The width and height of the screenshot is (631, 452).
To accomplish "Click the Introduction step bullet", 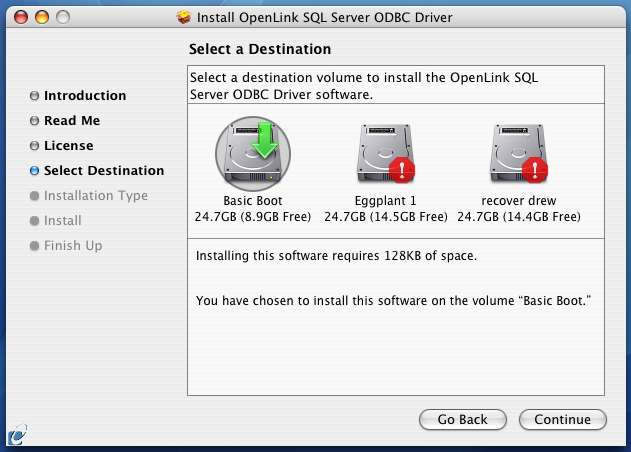I will (x=35, y=96).
